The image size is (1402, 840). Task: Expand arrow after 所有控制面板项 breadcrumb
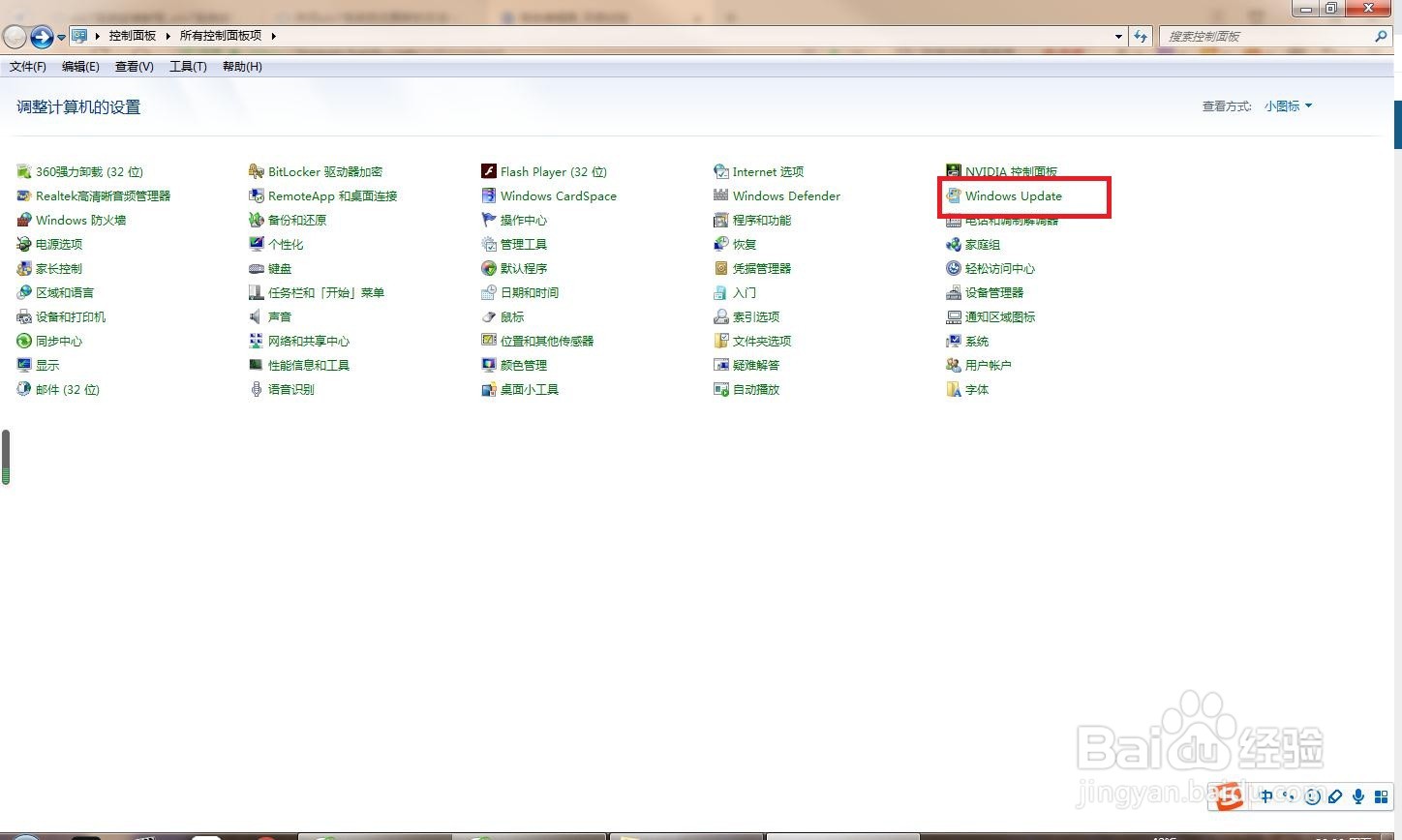[x=273, y=36]
